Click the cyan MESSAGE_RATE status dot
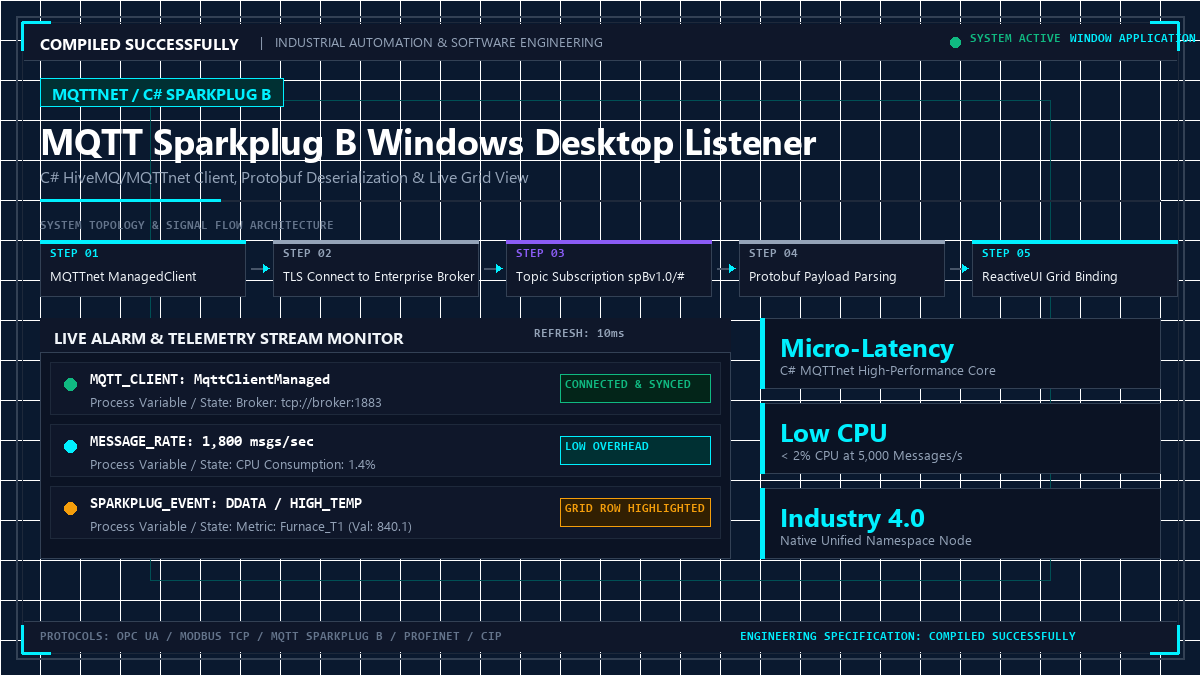This screenshot has height=675, width=1200. [x=70, y=446]
